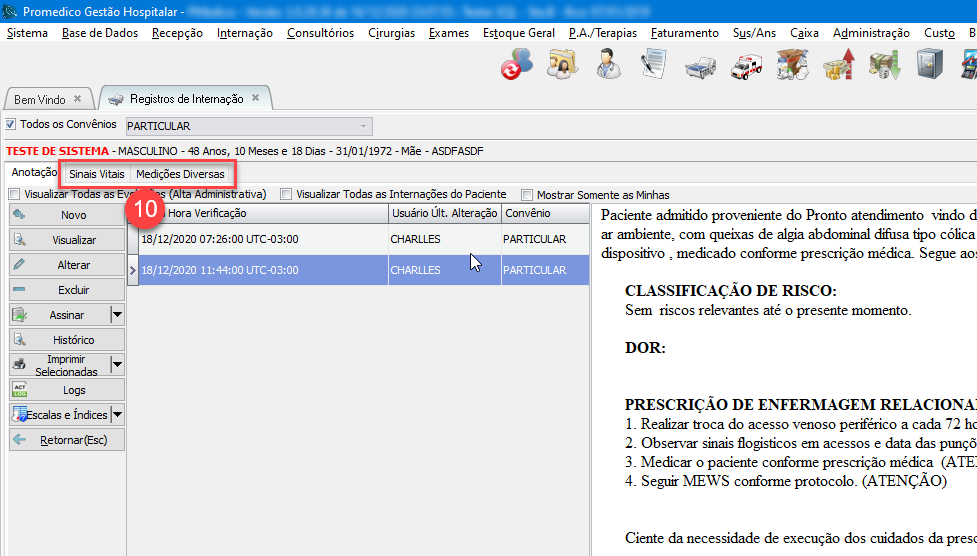Image resolution: width=977 pixels, height=556 pixels.
Task: Open the Faturamento menu
Action: (684, 33)
